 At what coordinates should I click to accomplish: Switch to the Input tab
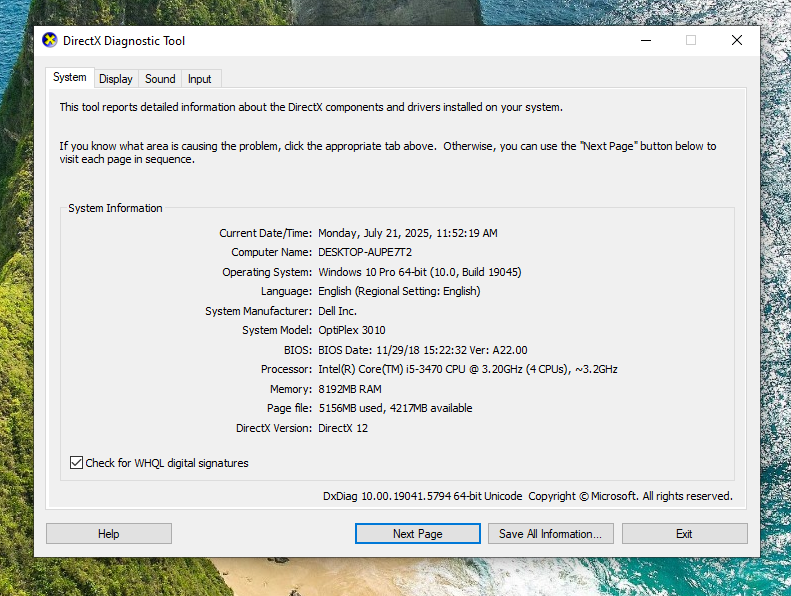tap(199, 79)
